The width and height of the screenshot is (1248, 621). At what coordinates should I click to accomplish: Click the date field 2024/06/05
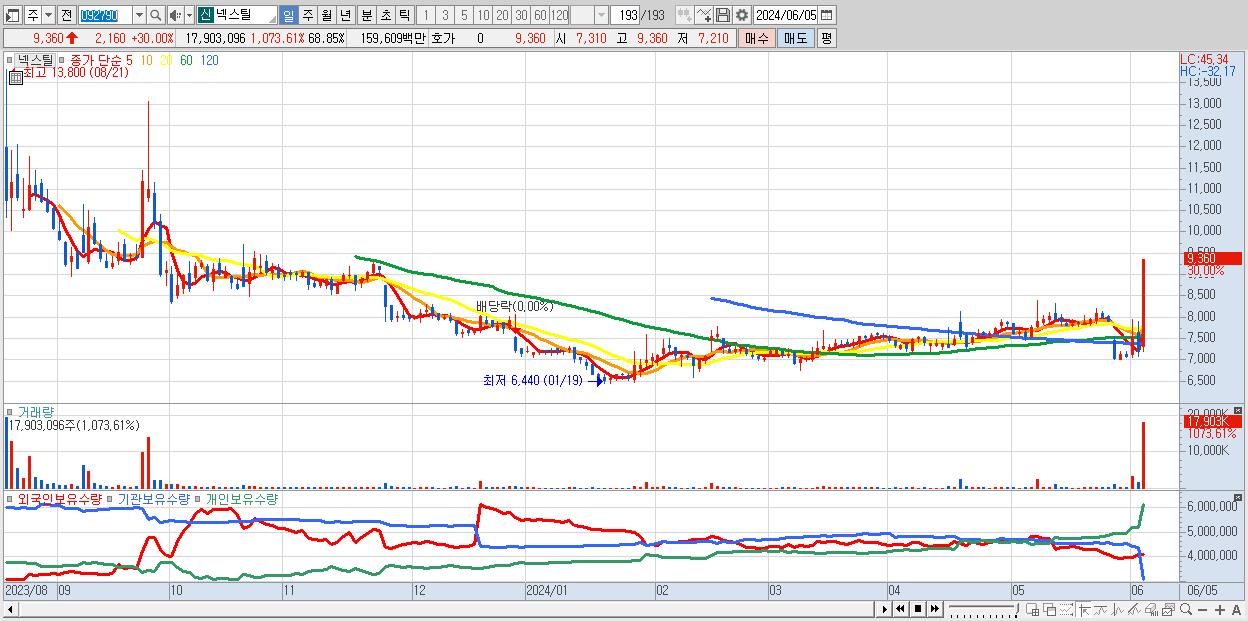[785, 15]
